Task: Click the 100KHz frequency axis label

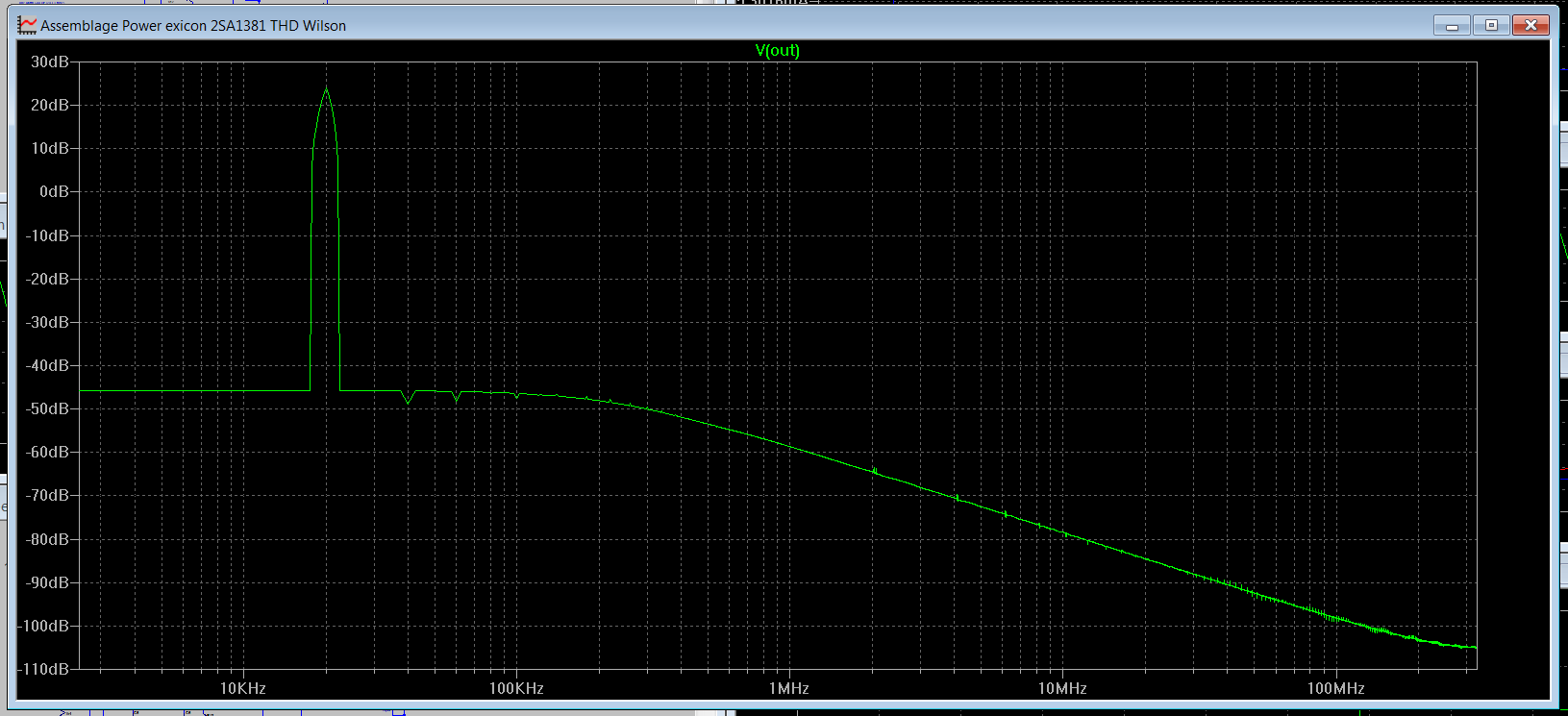Action: 516,688
